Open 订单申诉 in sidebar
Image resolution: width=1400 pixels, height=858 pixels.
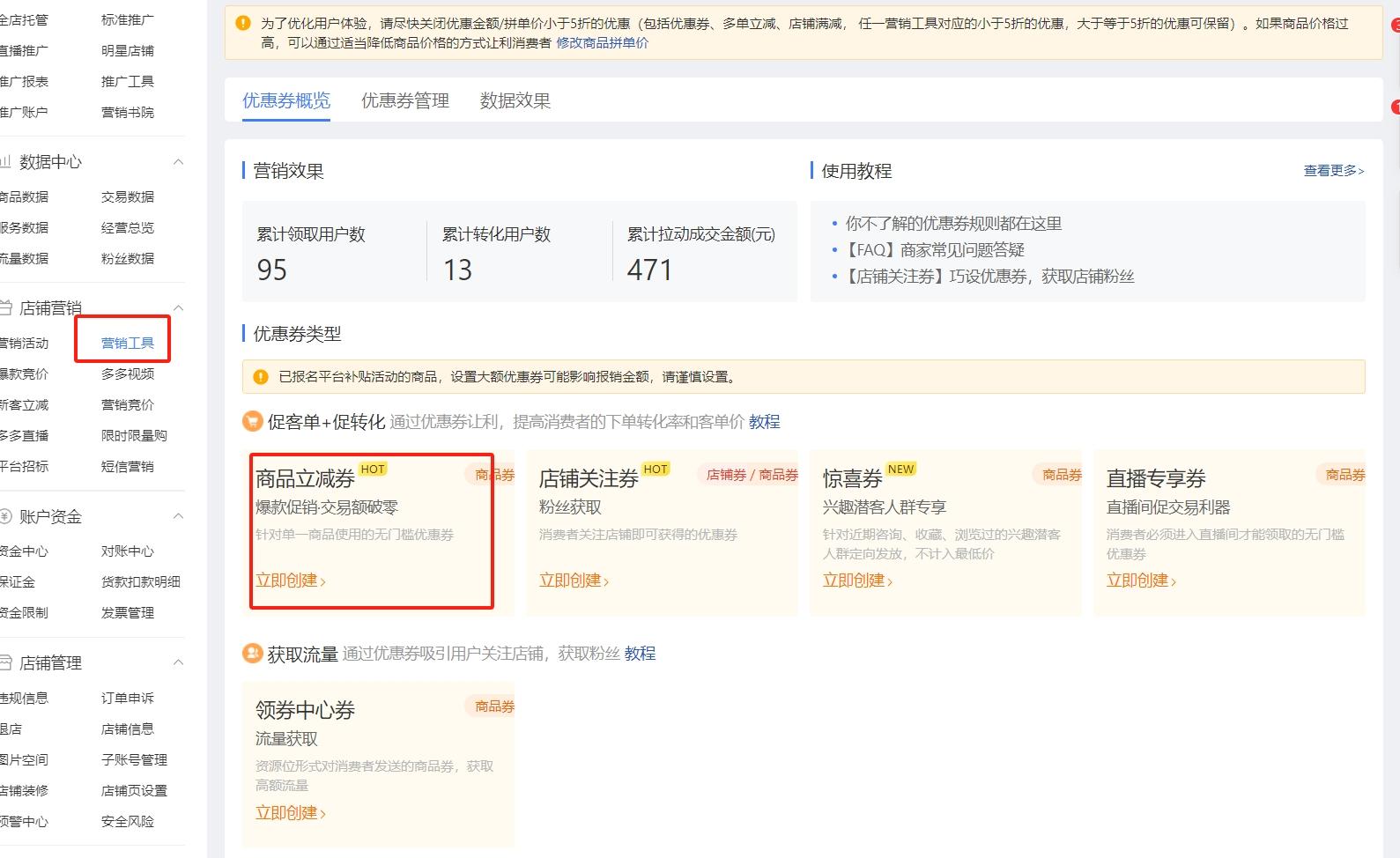128,698
